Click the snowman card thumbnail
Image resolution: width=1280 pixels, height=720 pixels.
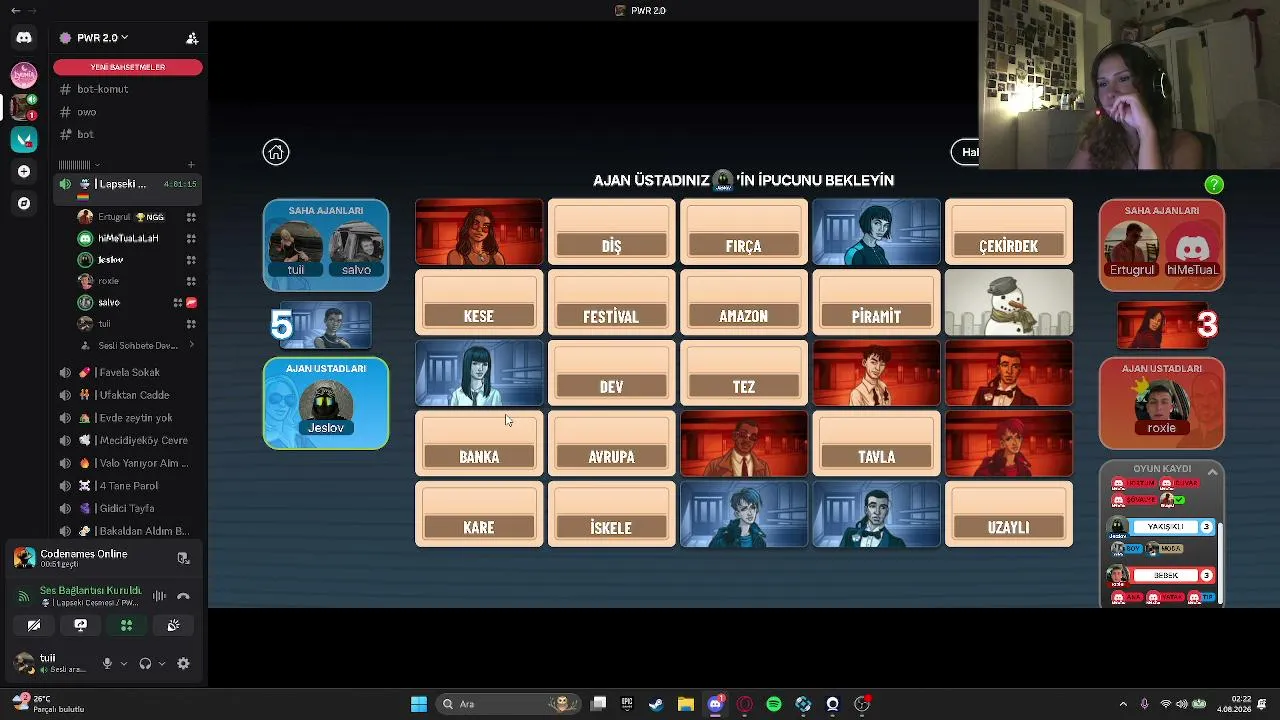1009,303
